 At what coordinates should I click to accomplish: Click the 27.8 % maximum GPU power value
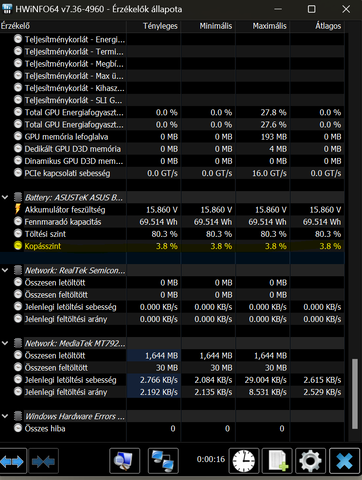pyautogui.click(x=273, y=112)
